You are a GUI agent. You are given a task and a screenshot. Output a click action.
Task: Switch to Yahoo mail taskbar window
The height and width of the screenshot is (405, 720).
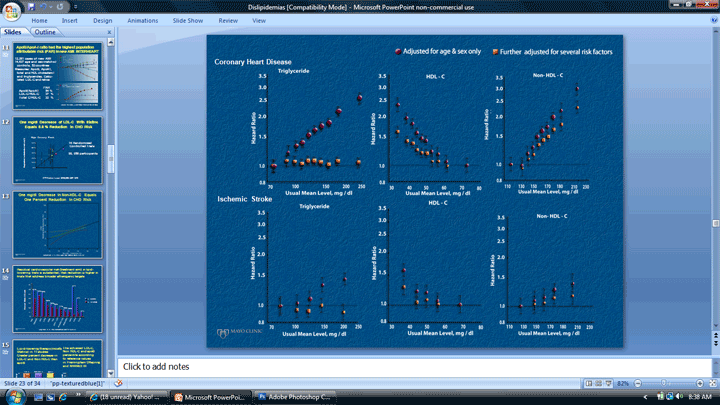pyautogui.click(x=125, y=397)
